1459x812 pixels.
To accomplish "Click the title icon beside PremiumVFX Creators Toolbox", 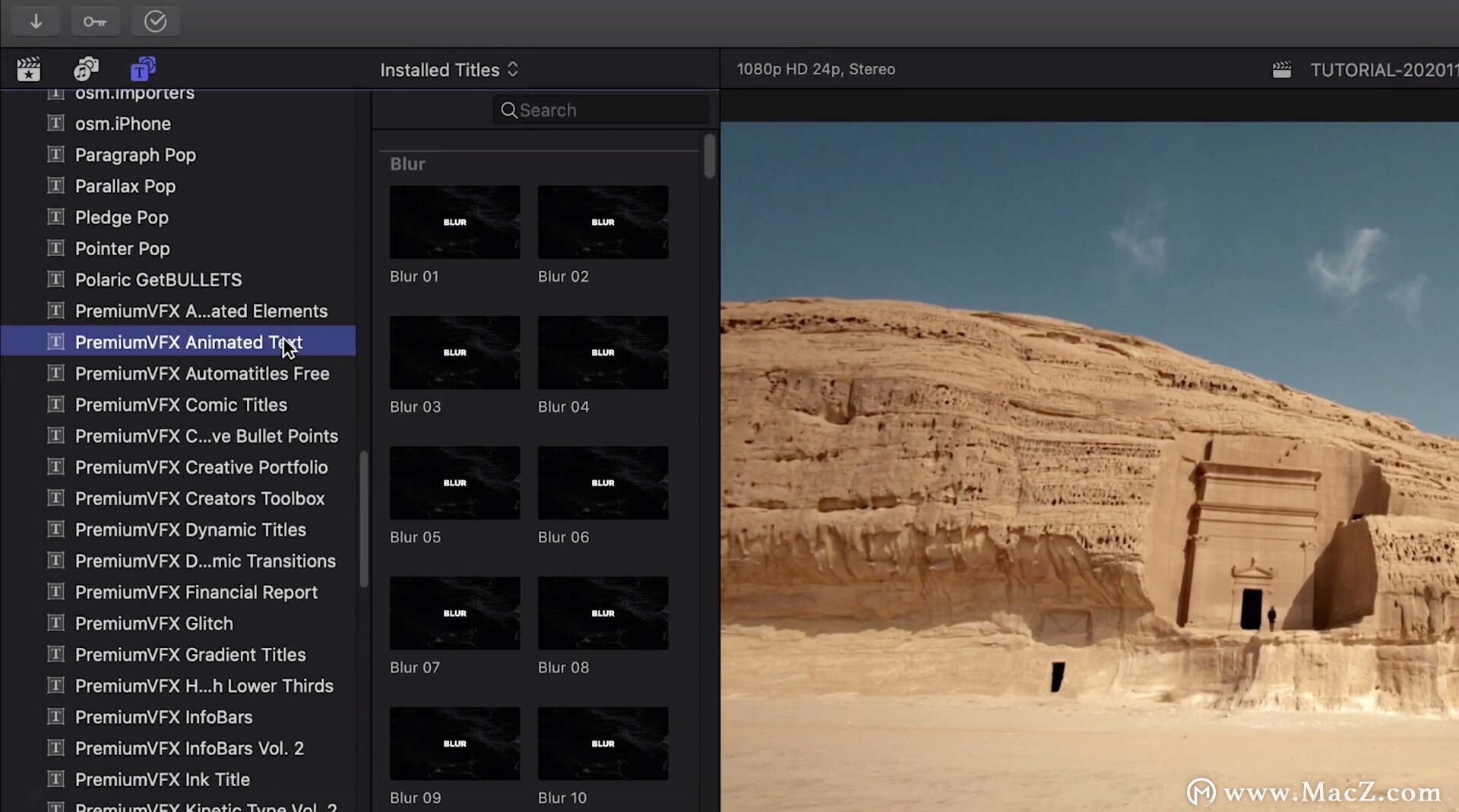I will pyautogui.click(x=55, y=498).
